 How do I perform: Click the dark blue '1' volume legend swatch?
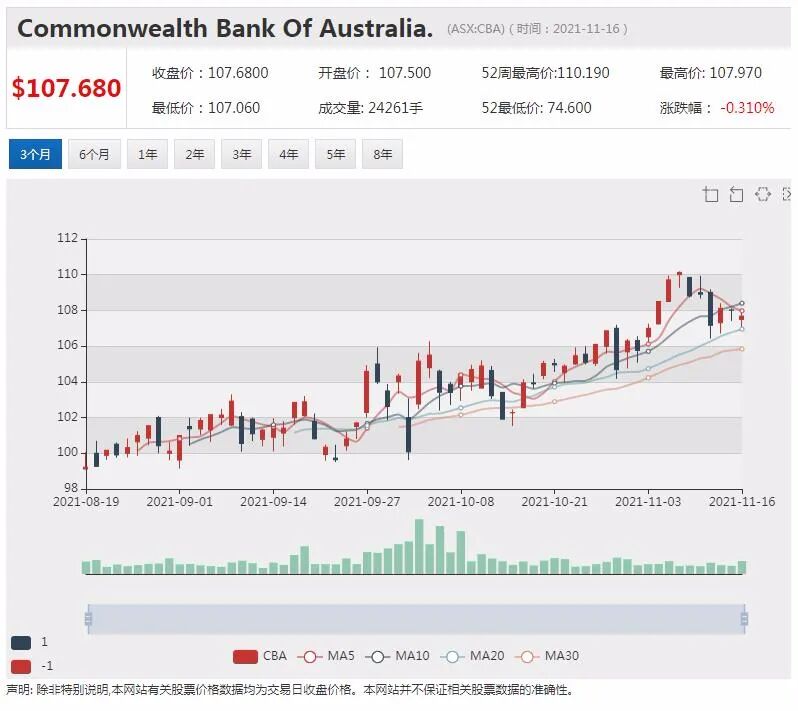click(x=21, y=642)
